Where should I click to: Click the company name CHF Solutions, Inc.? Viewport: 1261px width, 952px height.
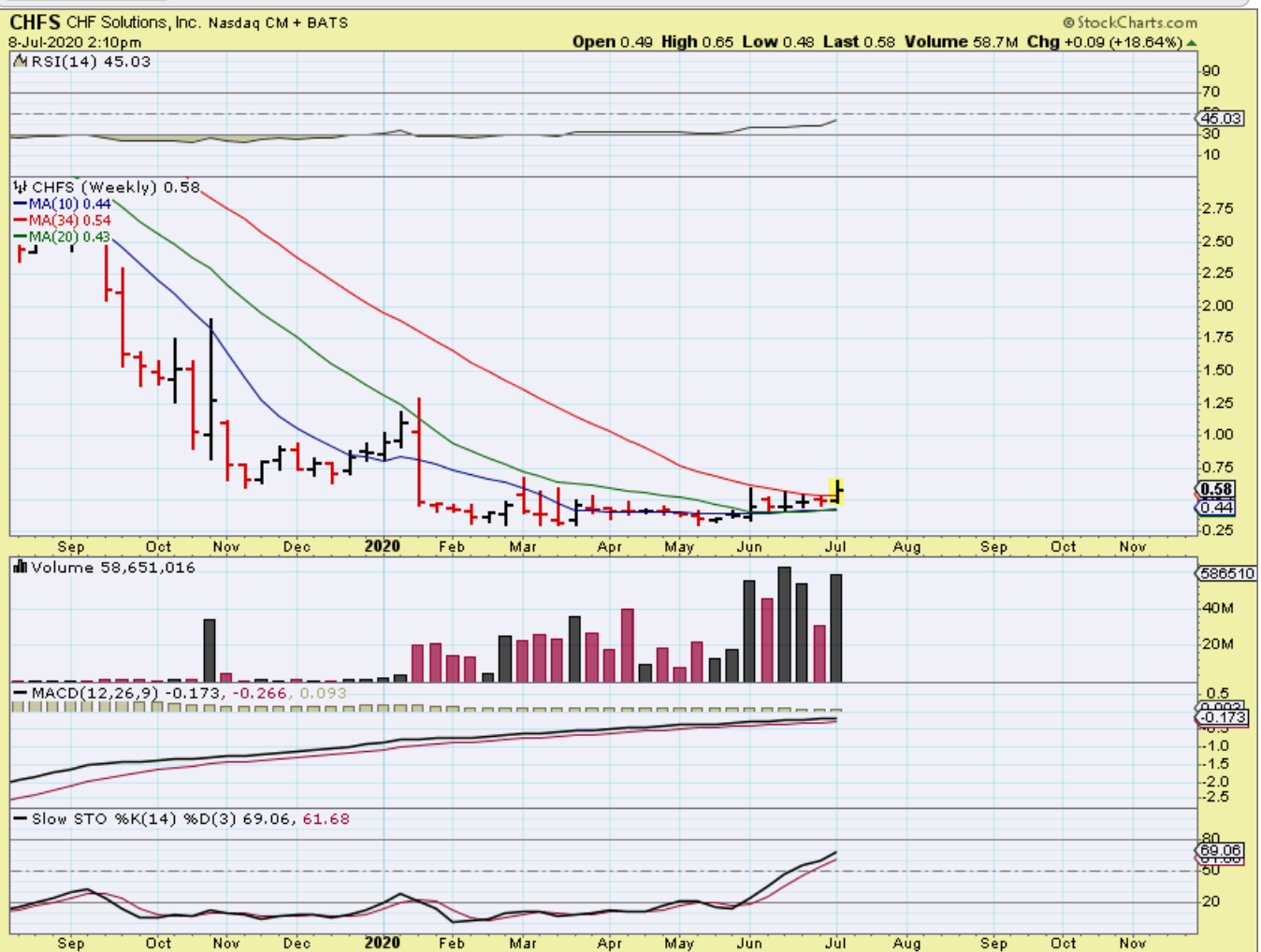tap(134, 22)
